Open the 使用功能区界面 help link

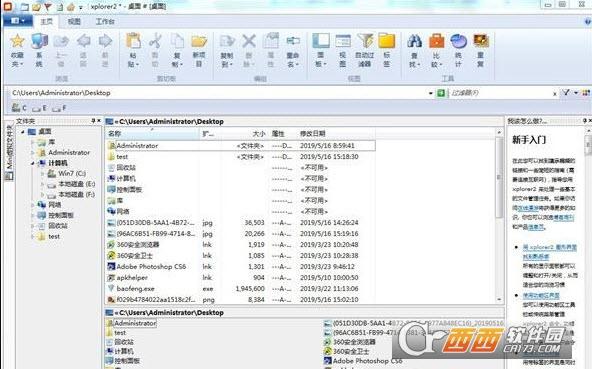tap(541, 295)
